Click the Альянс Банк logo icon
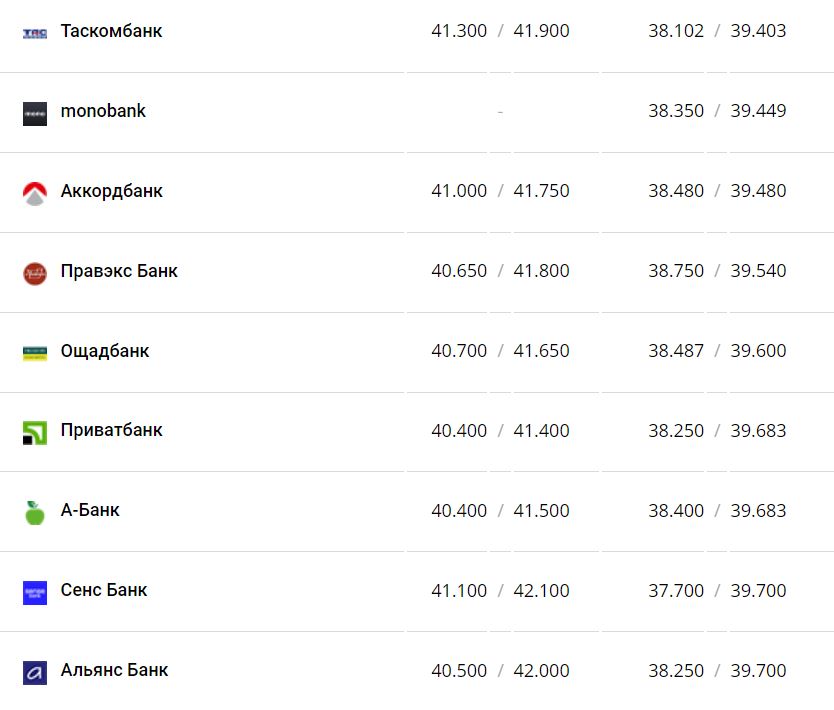 pyautogui.click(x=35, y=672)
